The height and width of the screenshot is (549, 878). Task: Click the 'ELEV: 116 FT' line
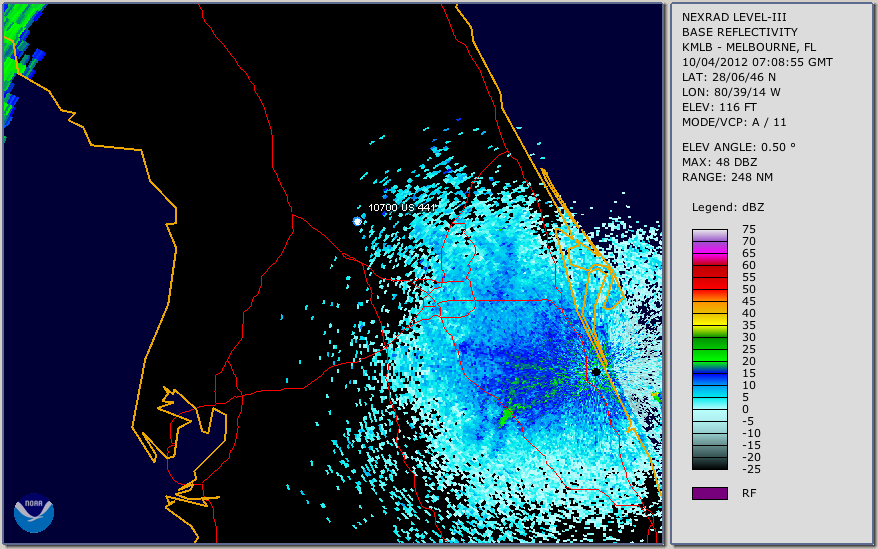point(719,107)
